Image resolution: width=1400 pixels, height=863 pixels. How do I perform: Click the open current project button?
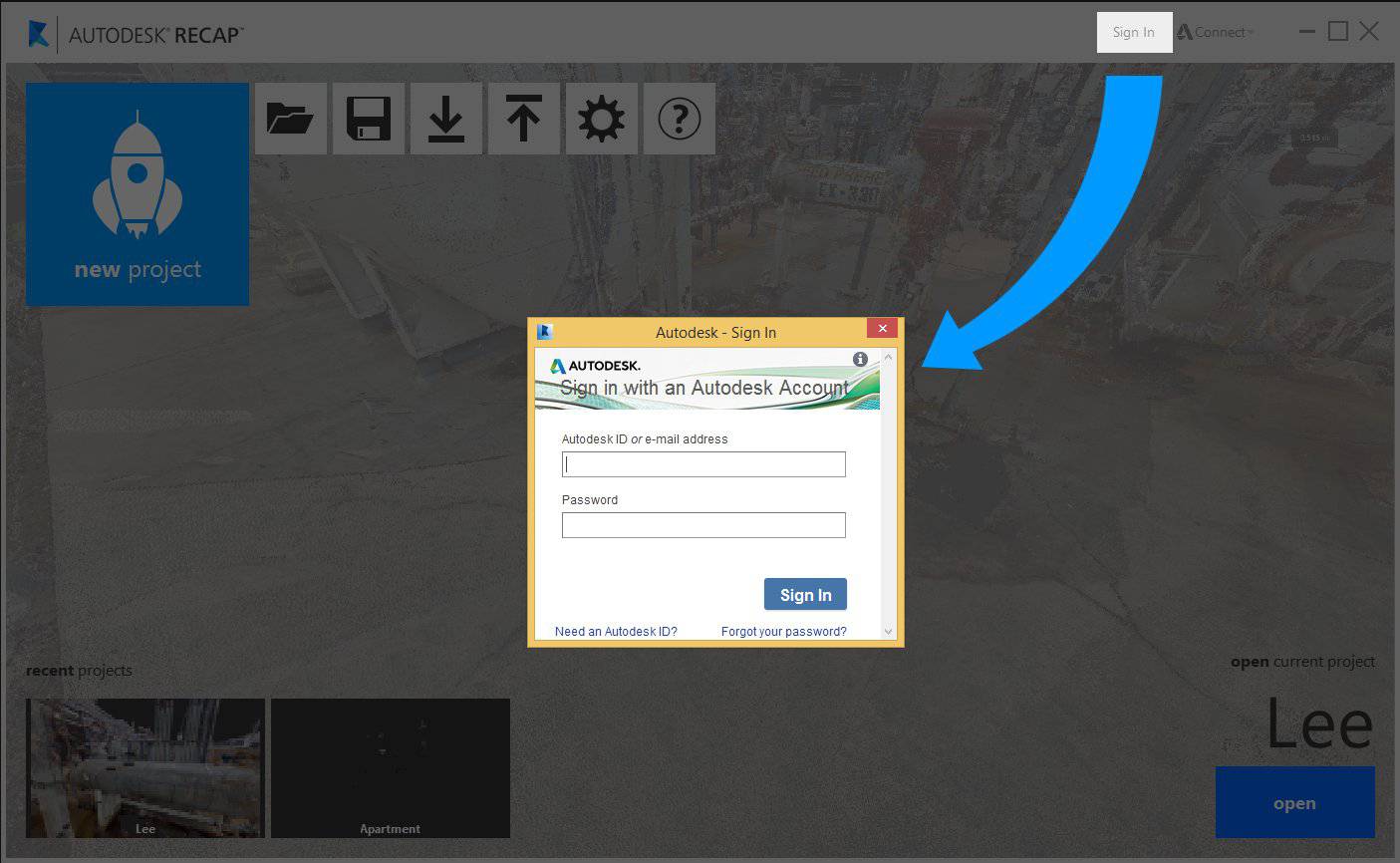coord(1294,802)
